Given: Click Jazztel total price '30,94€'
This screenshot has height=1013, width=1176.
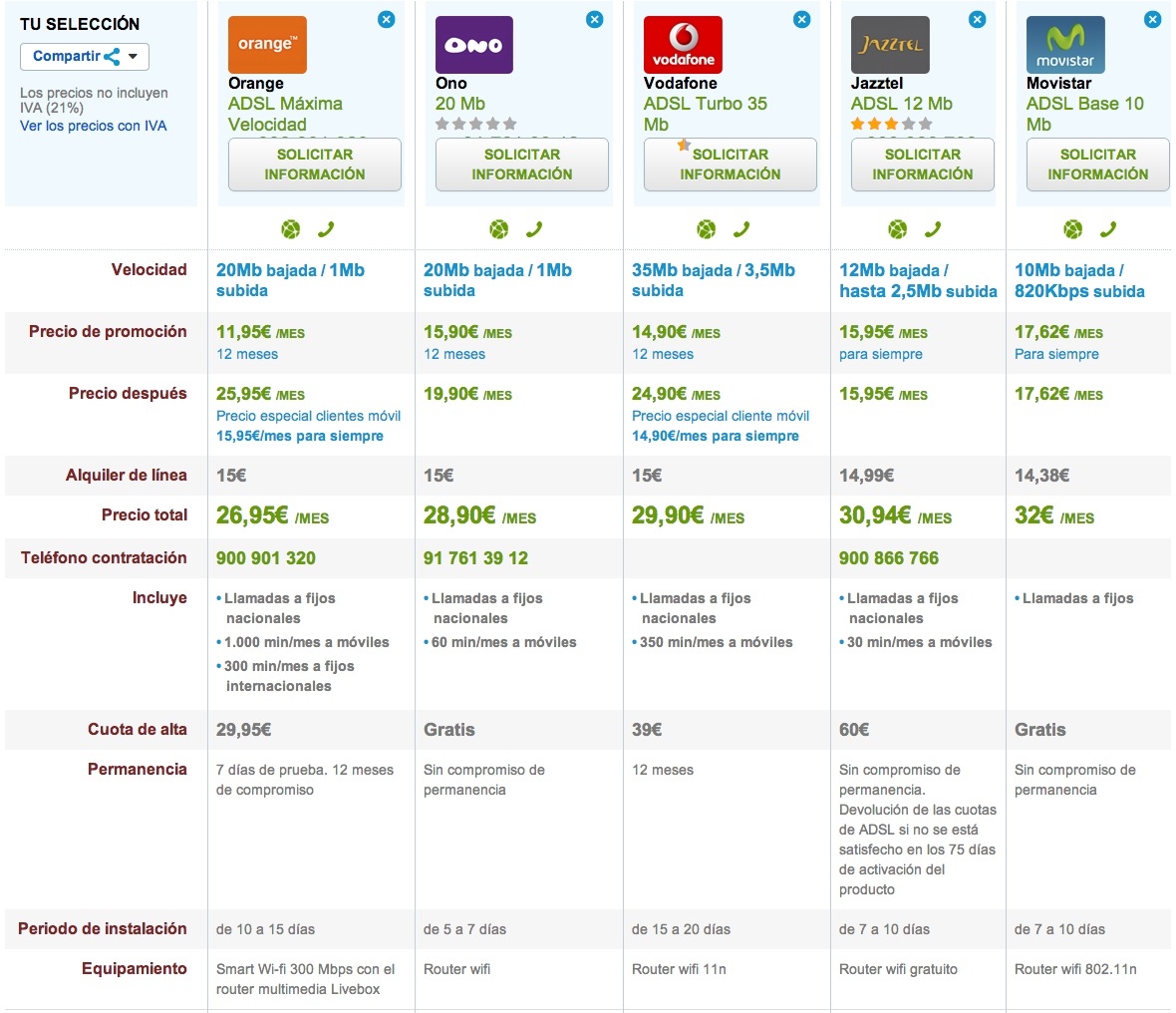Looking at the screenshot, I should [875, 515].
